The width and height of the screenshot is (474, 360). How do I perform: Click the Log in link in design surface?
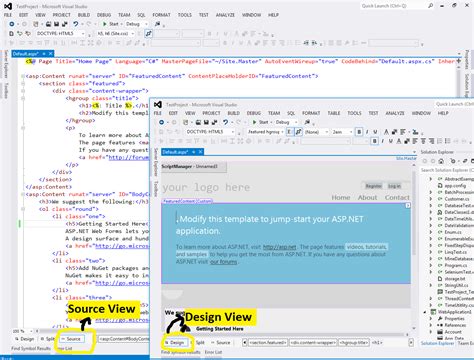point(394,186)
